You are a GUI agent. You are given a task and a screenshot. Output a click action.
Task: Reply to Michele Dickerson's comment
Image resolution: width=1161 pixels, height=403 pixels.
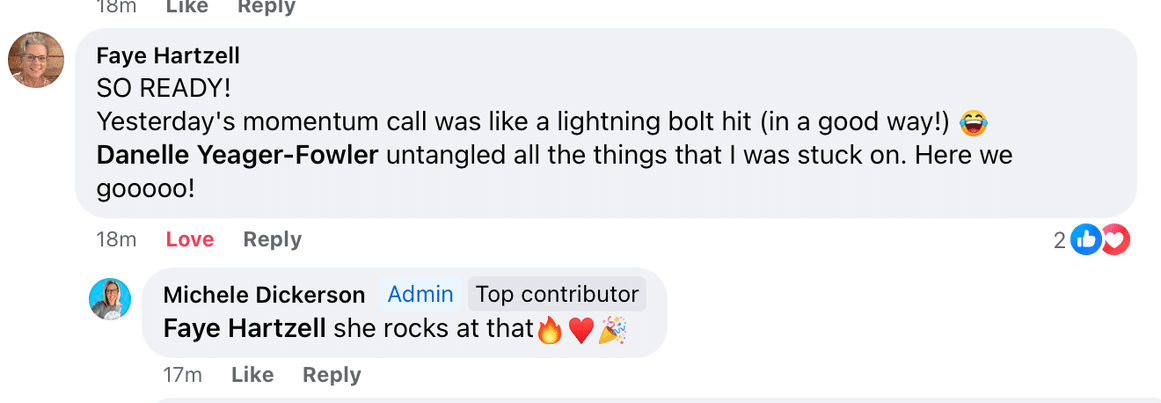coord(331,375)
